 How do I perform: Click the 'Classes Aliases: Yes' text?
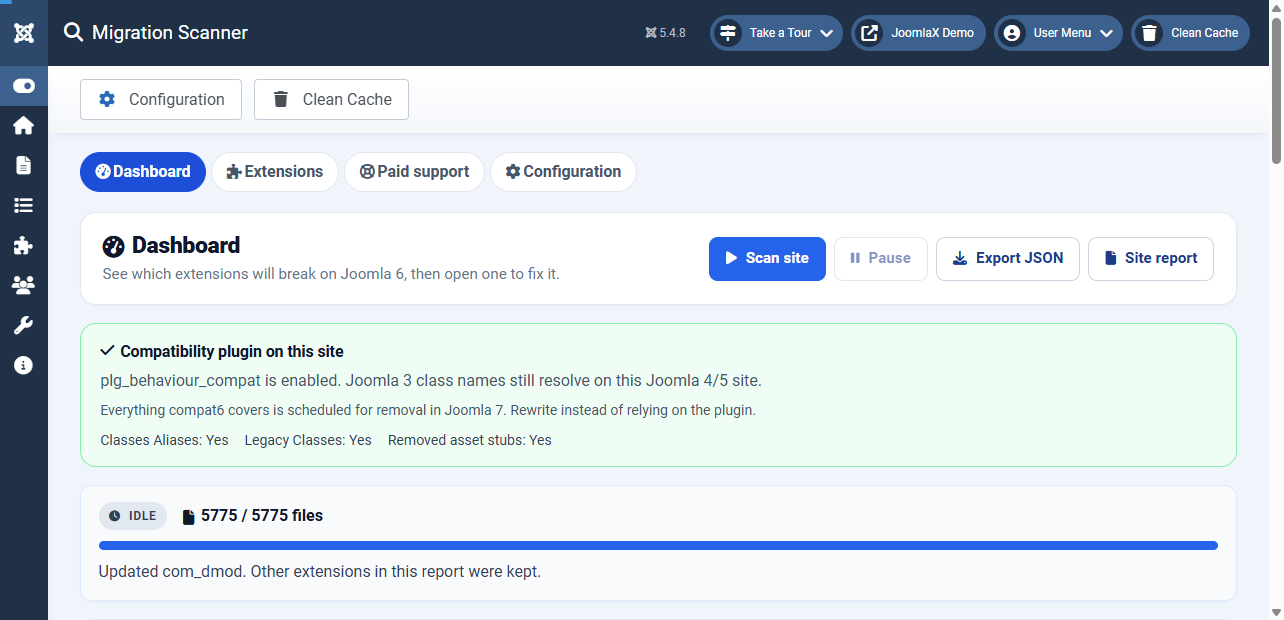[165, 440]
